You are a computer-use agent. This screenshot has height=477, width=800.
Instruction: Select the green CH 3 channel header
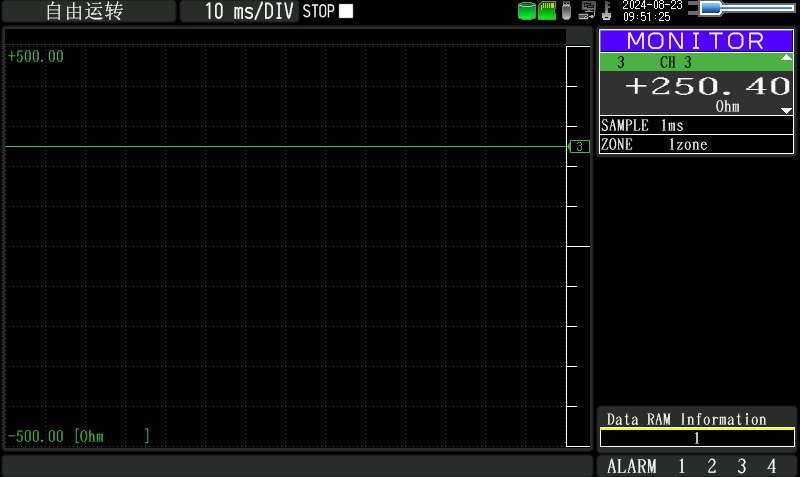click(696, 62)
